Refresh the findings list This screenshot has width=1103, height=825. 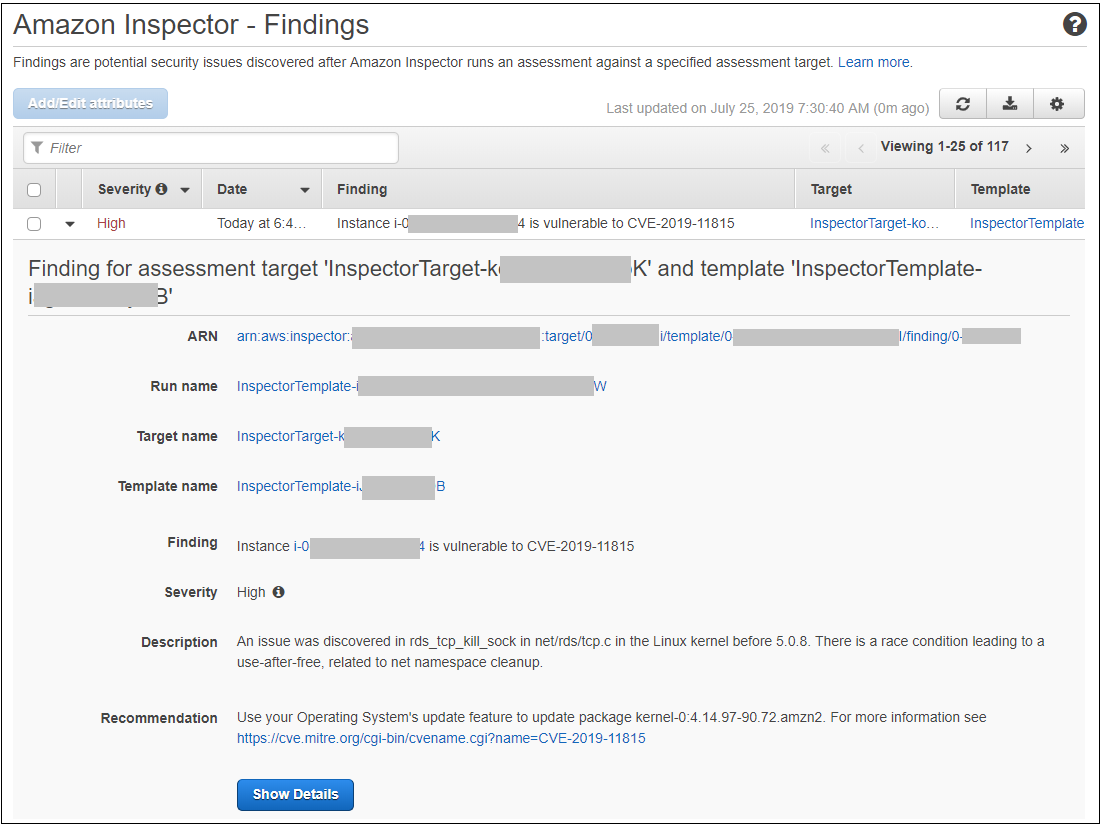(963, 104)
